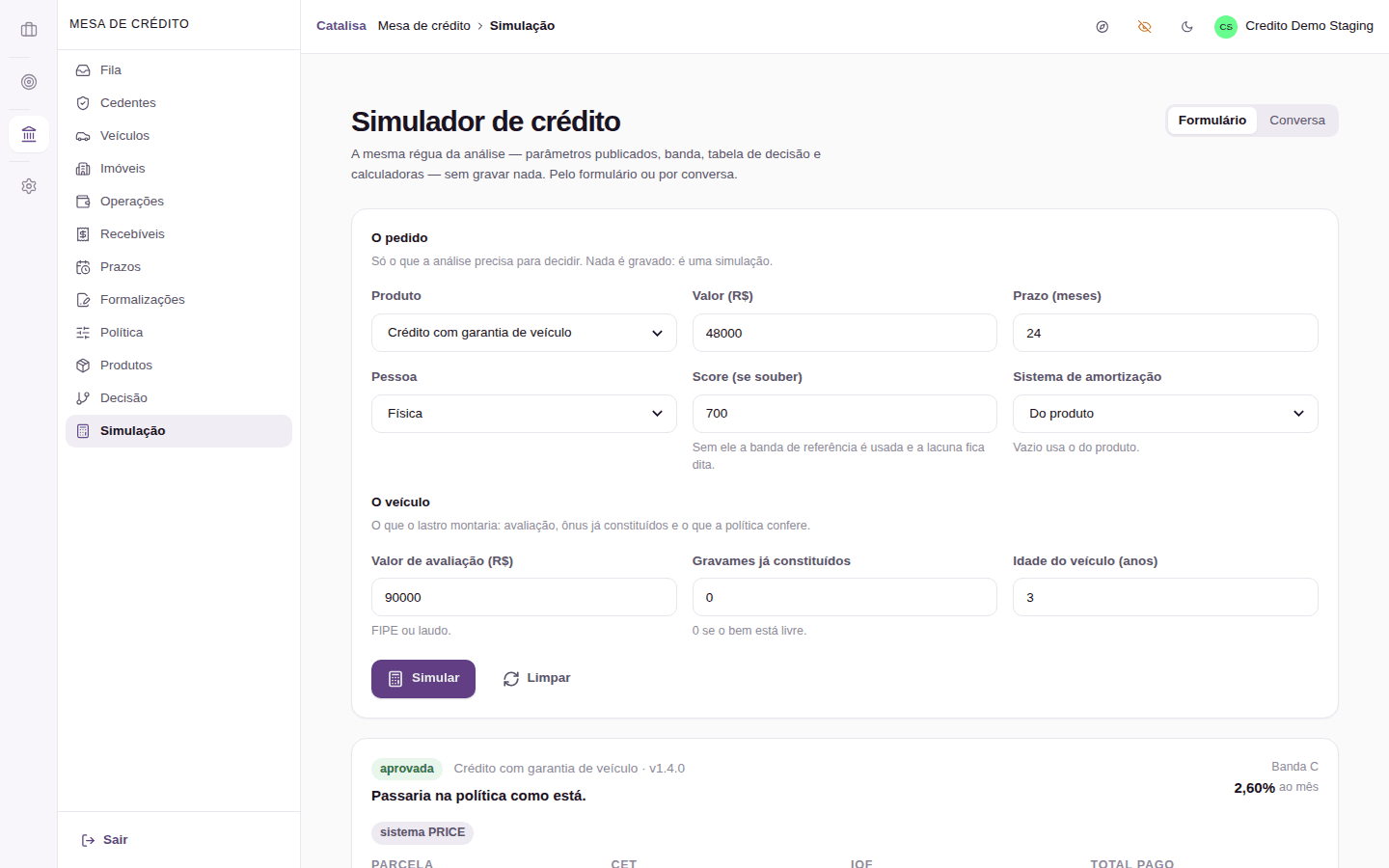The width and height of the screenshot is (1389, 868).
Task: Click Idade do veículo input field
Action: [x=1165, y=597]
